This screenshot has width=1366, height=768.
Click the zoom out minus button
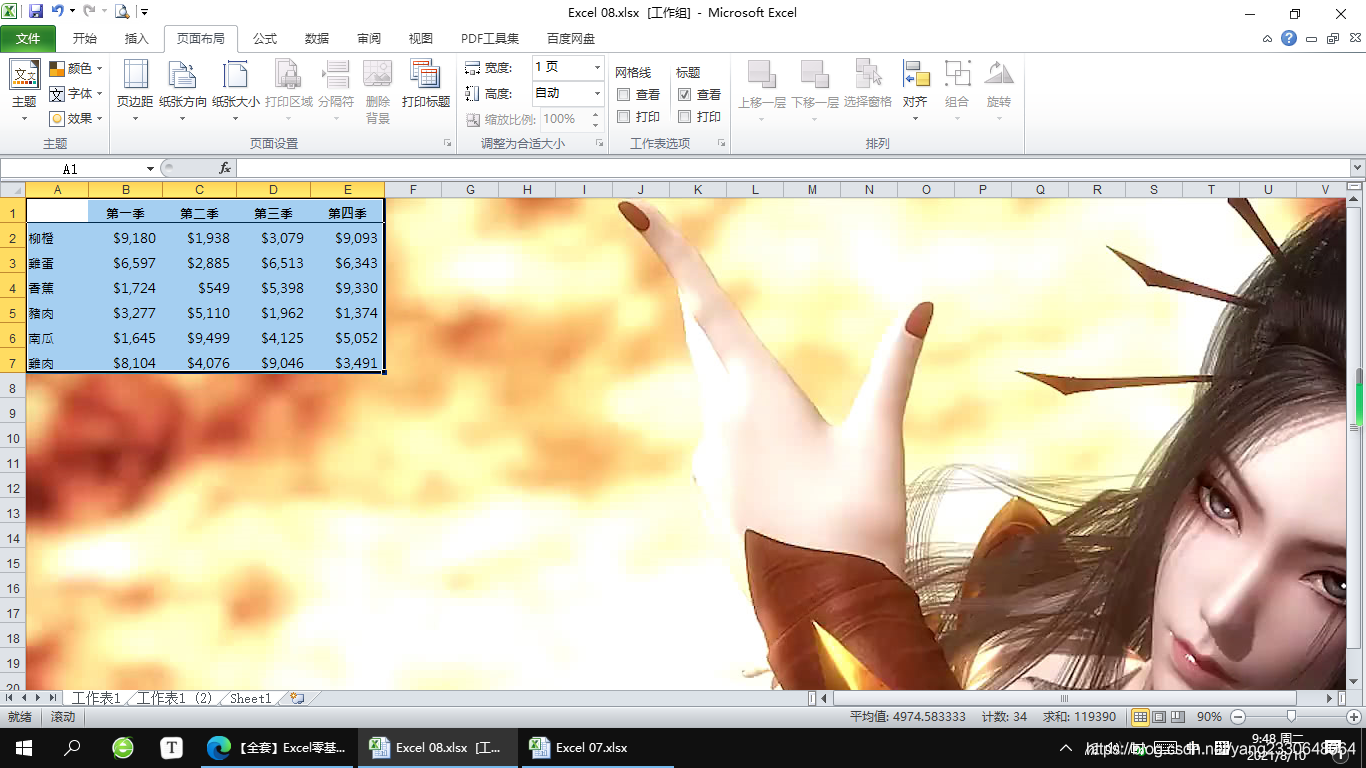pos(1237,717)
